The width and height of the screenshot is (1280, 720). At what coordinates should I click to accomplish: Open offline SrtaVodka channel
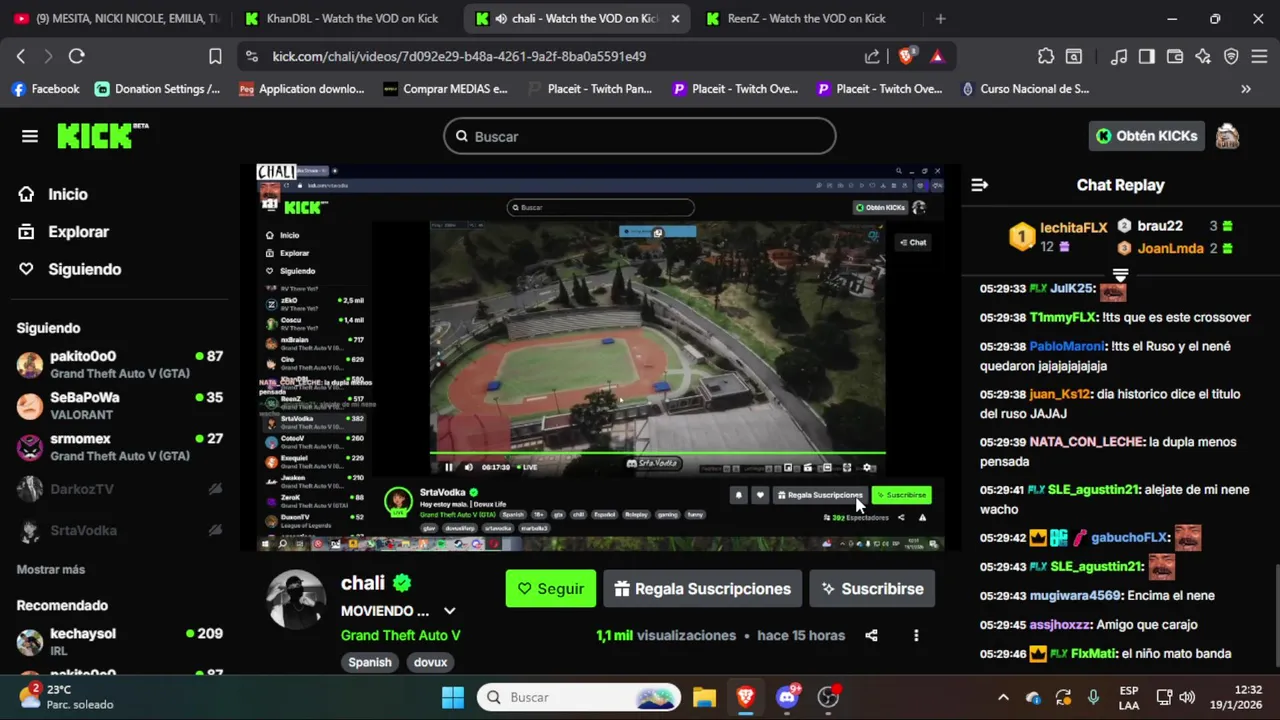[x=120, y=531]
